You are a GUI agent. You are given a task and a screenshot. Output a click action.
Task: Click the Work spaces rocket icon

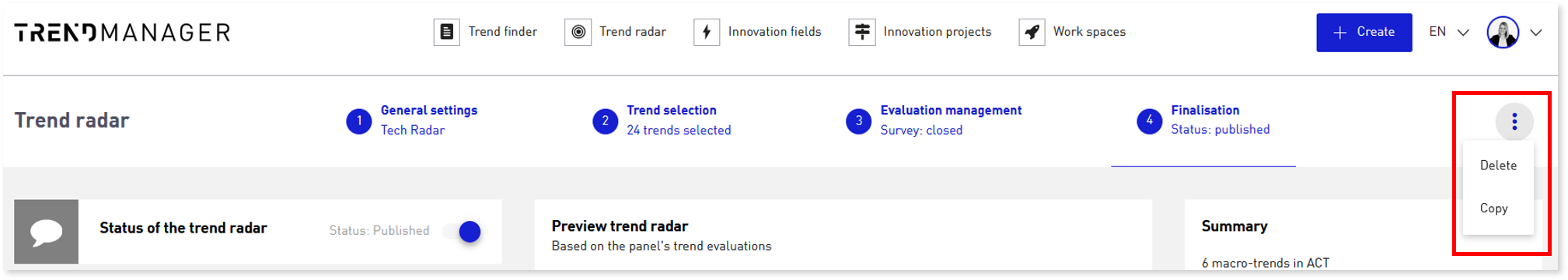(x=1032, y=32)
